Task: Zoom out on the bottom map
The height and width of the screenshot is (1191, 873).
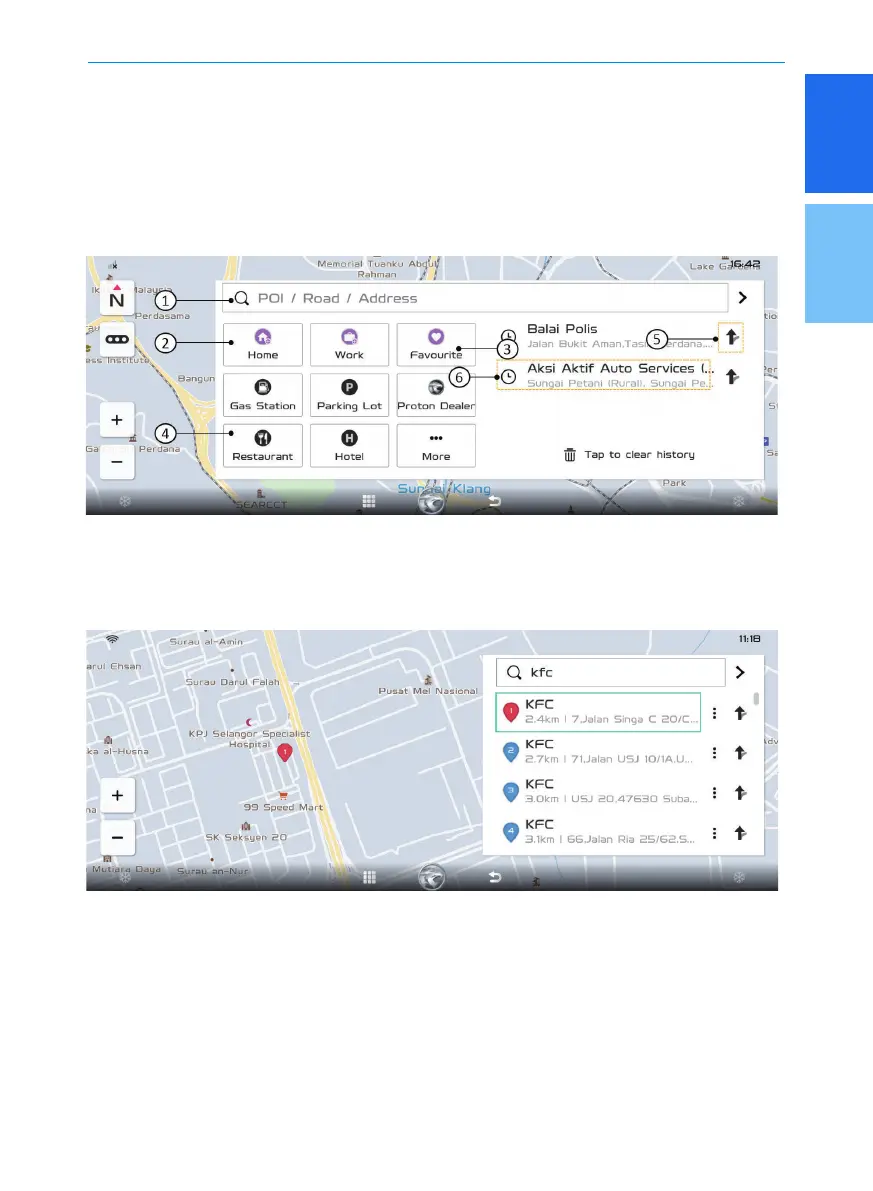Action: coord(117,837)
